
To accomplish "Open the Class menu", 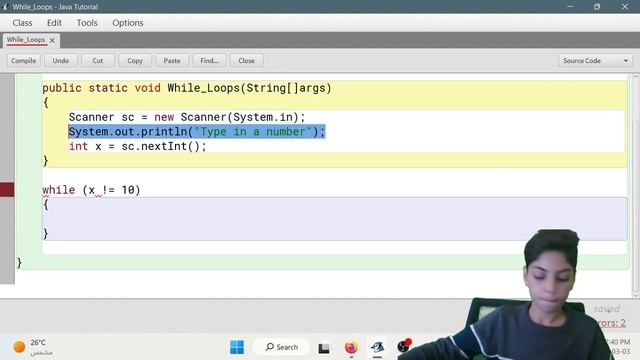I will 22,23.
